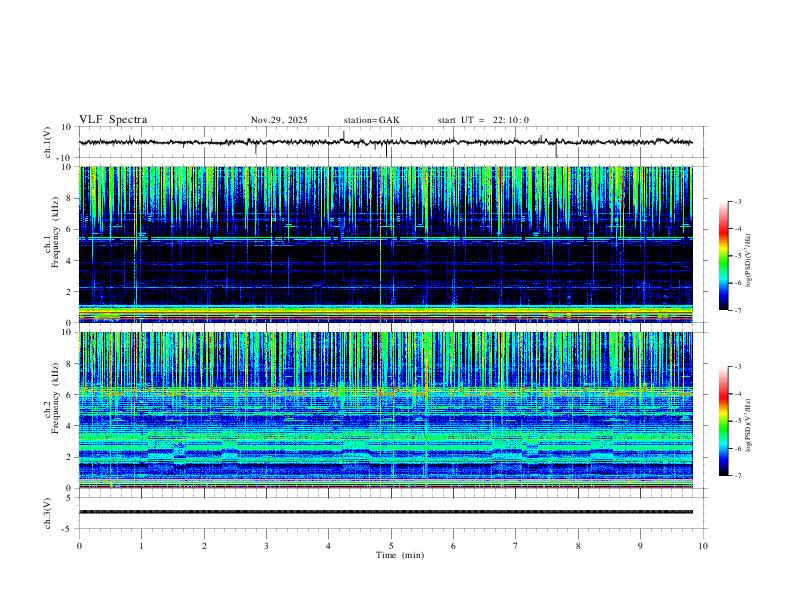This screenshot has width=792, height=612.
Task: Click the ch.2 colorbar "log(PSD)" label
Action: pyautogui.click(x=748, y=426)
